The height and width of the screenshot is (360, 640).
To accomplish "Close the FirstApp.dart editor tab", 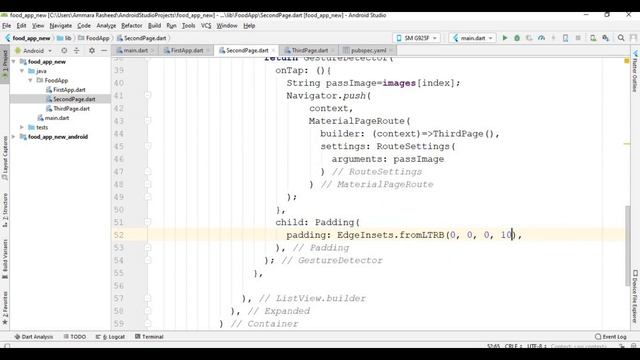I will coord(208,51).
